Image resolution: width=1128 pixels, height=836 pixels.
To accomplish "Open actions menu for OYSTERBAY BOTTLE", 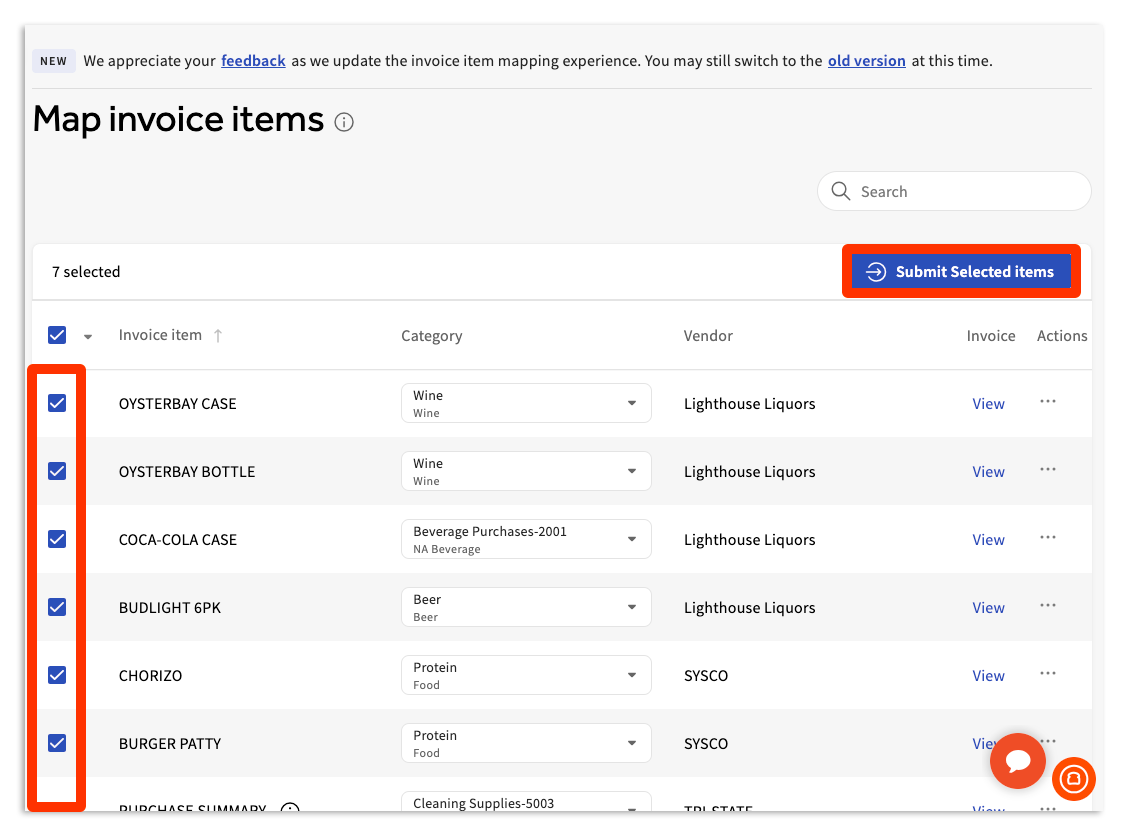I will coord(1047,471).
